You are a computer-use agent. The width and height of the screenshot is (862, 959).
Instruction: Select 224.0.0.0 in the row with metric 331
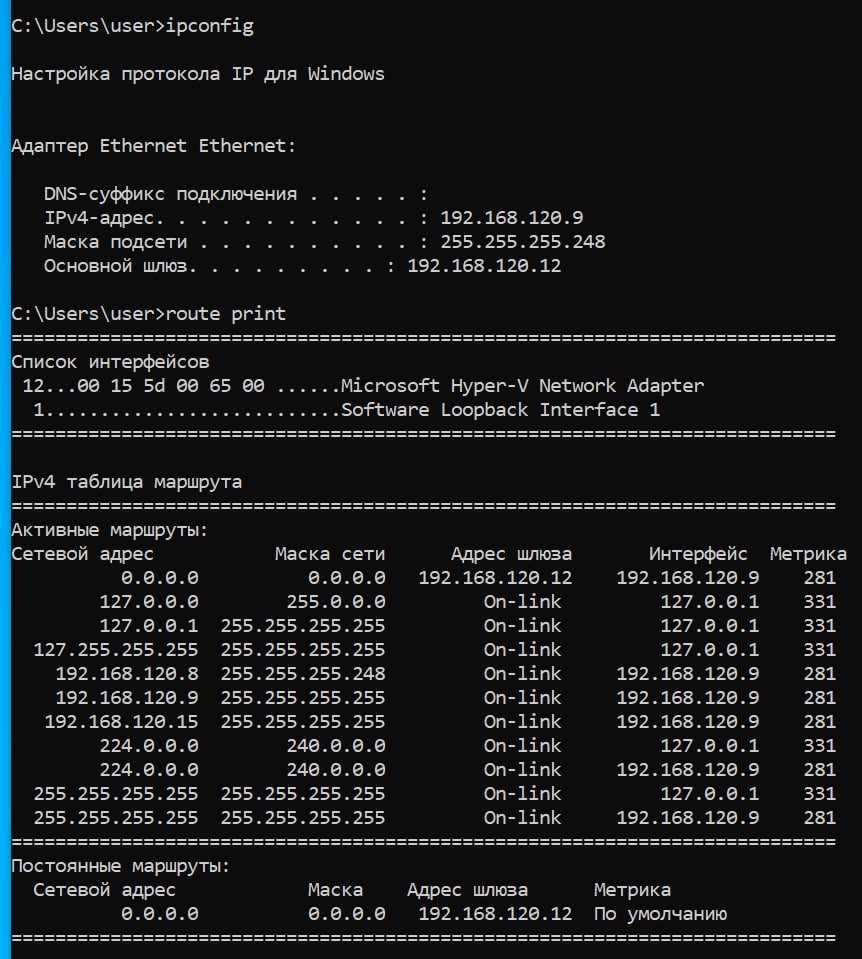pyautogui.click(x=149, y=746)
